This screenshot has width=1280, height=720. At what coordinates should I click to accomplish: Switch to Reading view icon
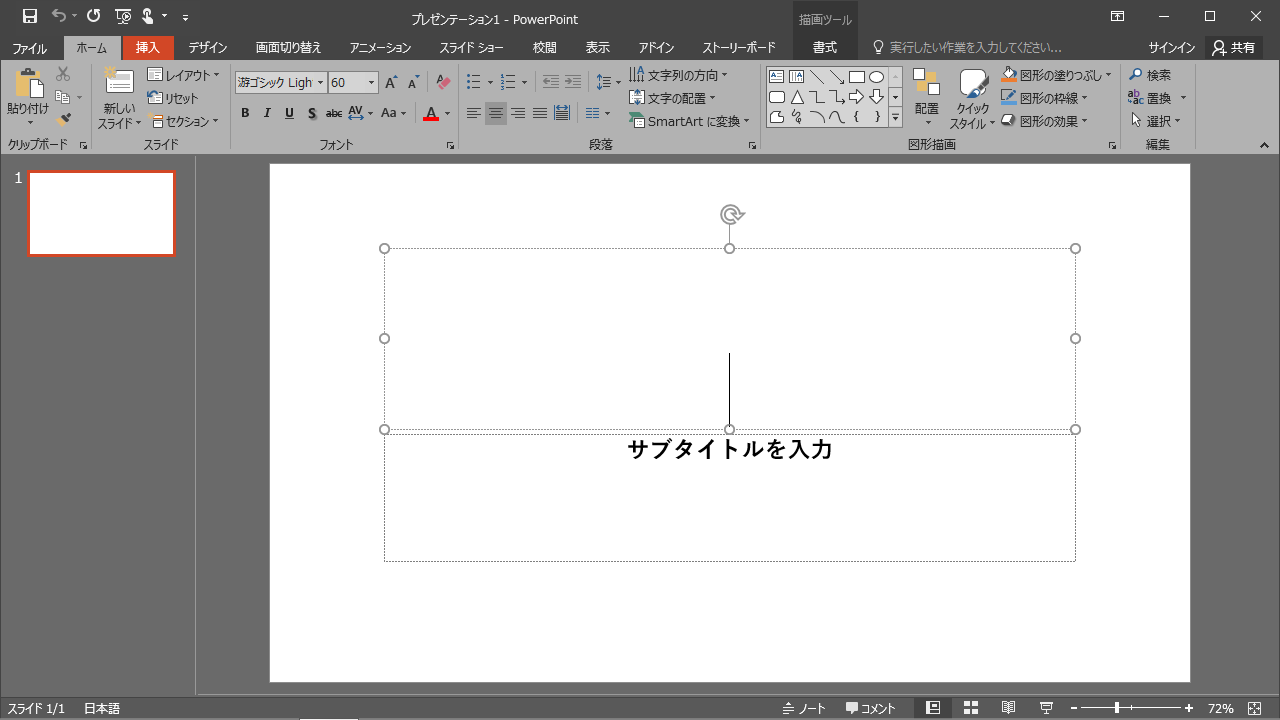click(1009, 708)
